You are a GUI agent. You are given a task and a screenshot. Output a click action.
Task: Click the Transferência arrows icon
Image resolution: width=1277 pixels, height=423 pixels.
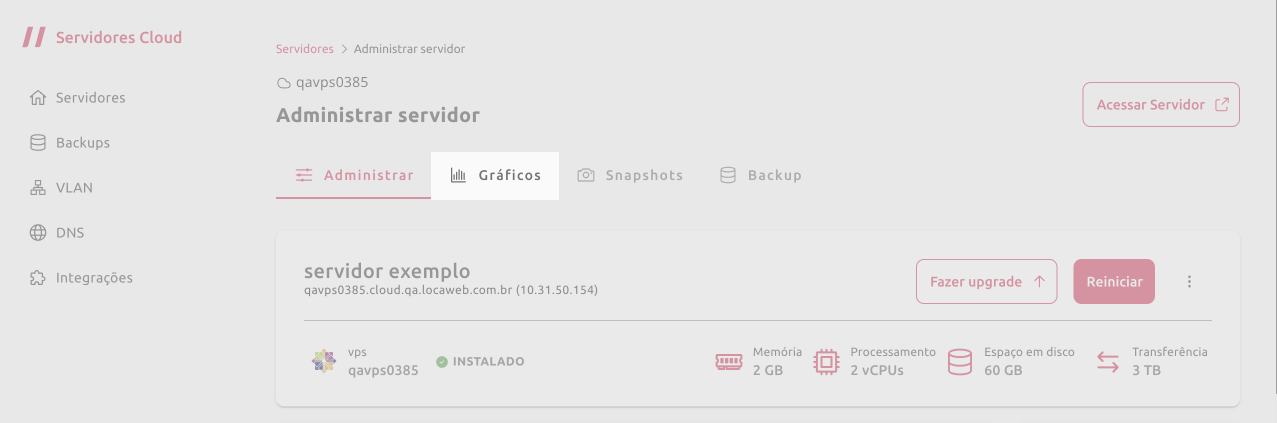point(1107,362)
